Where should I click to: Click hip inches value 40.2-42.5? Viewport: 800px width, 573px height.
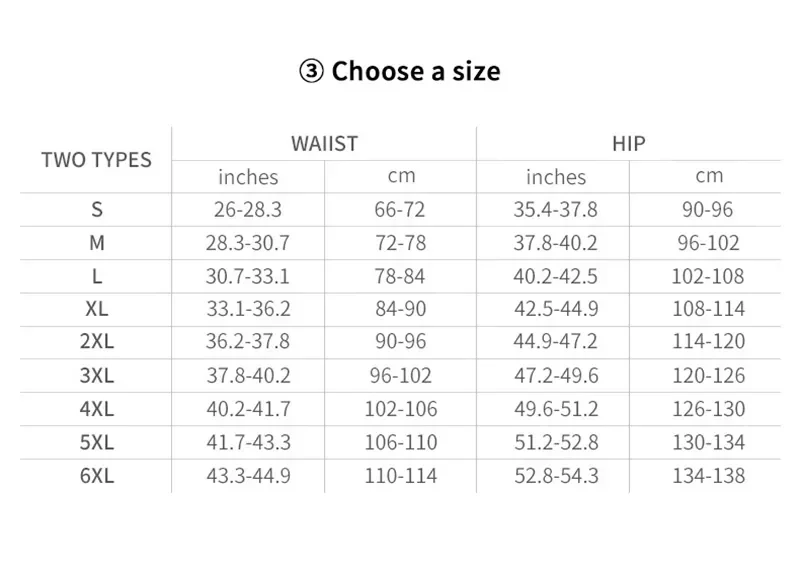(x=556, y=277)
